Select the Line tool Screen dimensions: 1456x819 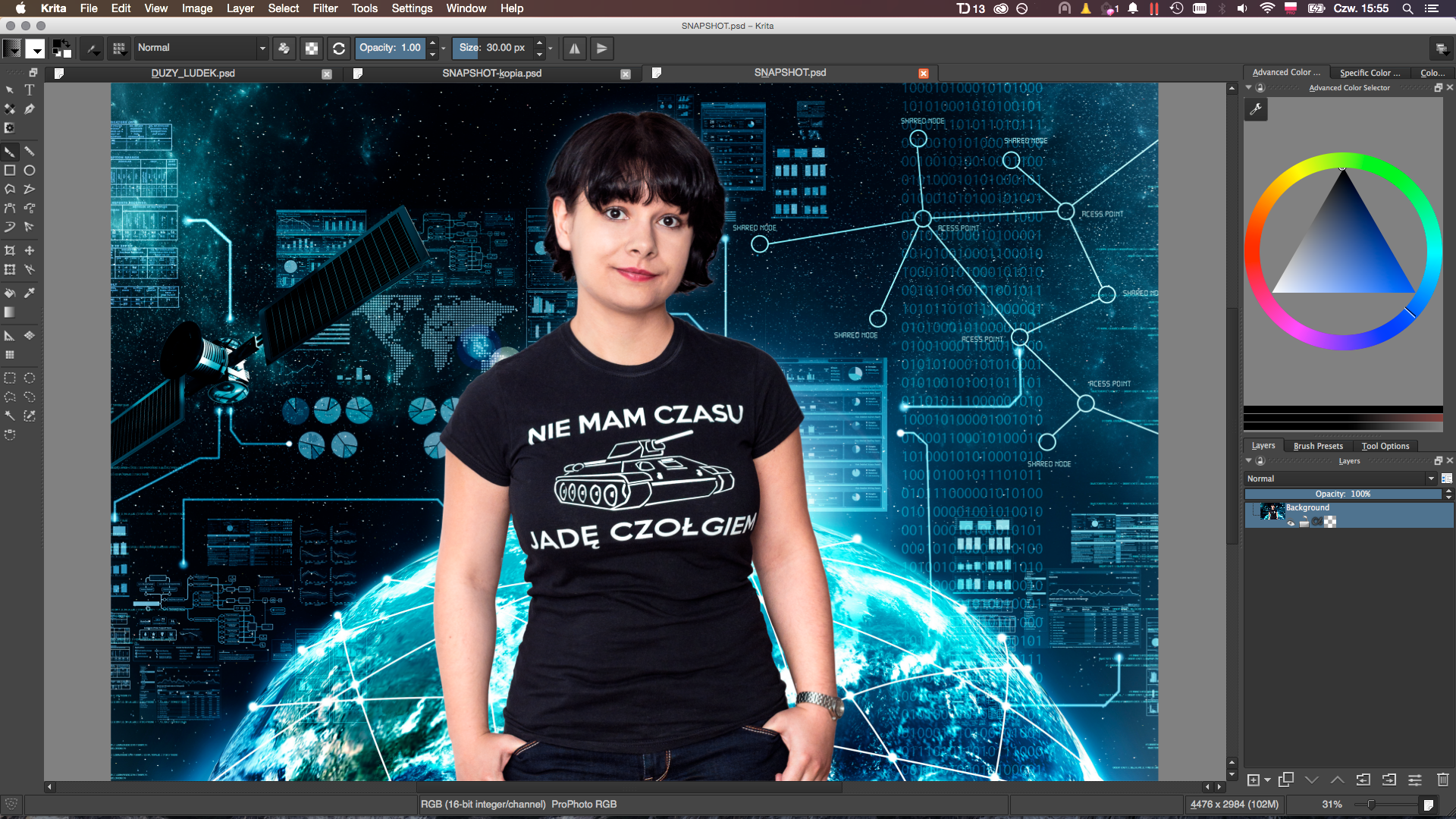(30, 152)
